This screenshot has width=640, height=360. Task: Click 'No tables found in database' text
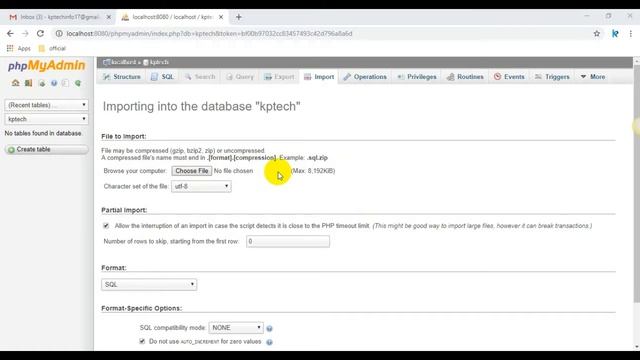click(x=43, y=133)
